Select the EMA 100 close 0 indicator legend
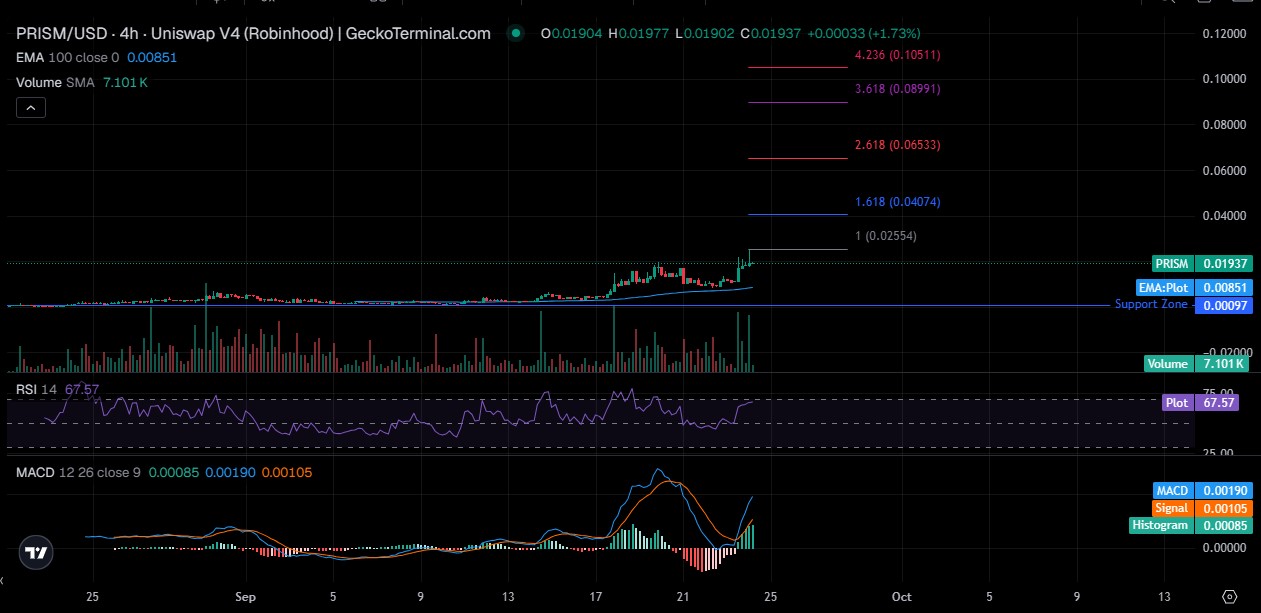This screenshot has height=613, width=1261. tap(68, 58)
